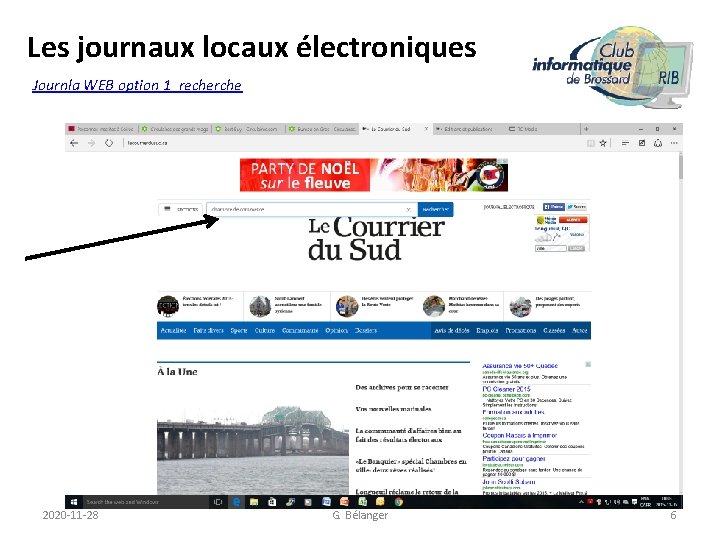The height and width of the screenshot is (540, 720).
Task: Make a web note with pen icon
Action: (642, 143)
